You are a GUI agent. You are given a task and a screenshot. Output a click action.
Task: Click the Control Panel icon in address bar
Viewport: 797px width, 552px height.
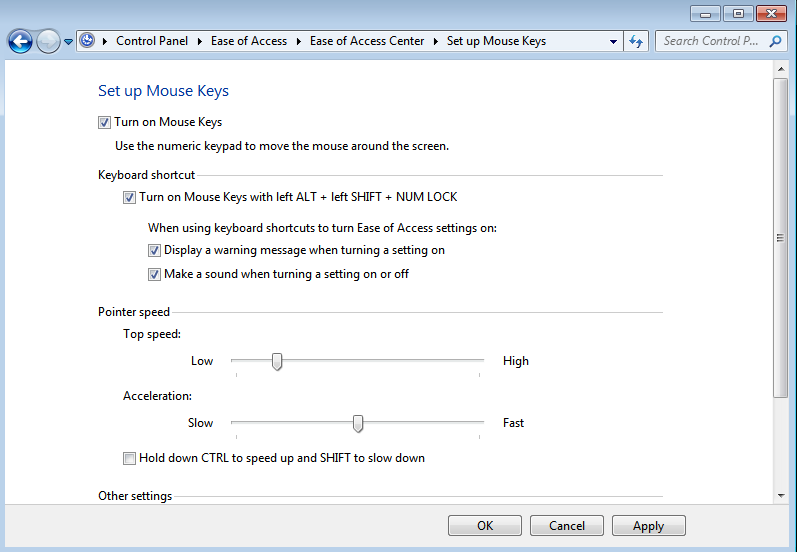pos(87,40)
